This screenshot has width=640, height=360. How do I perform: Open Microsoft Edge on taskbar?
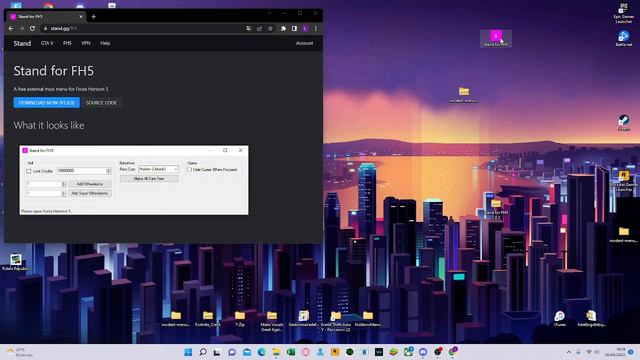(262, 352)
